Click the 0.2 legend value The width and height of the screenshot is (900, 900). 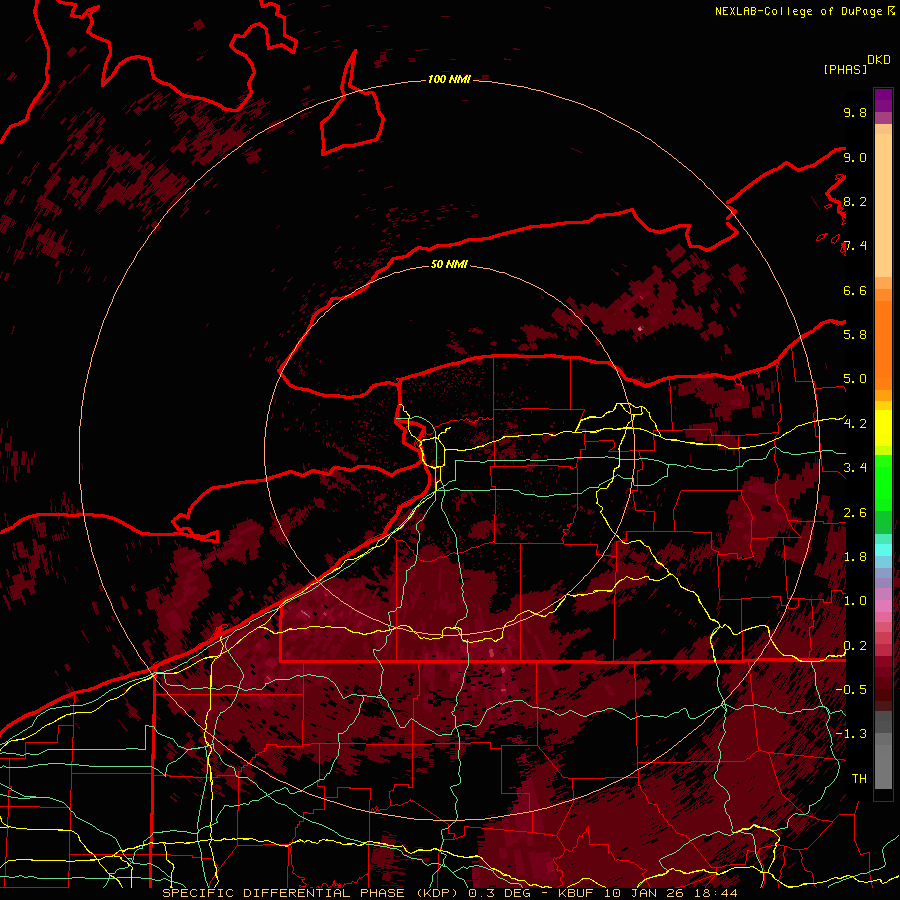click(x=855, y=645)
